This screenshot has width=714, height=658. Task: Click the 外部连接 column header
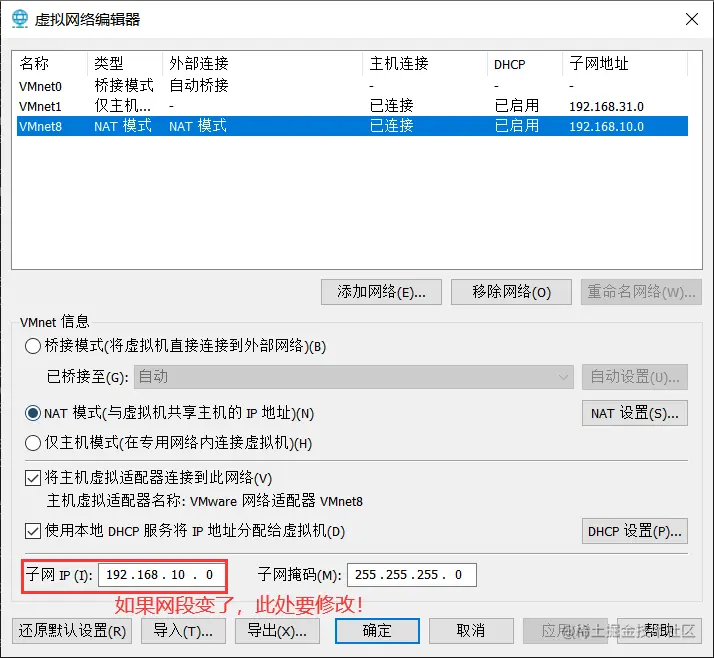(x=262, y=63)
